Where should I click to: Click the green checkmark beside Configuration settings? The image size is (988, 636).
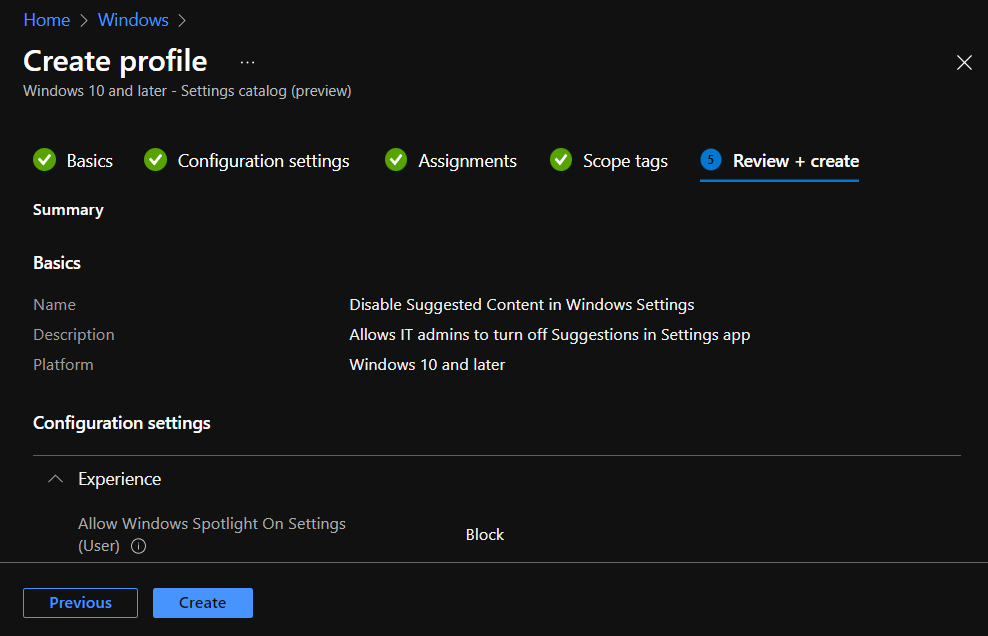click(156, 160)
